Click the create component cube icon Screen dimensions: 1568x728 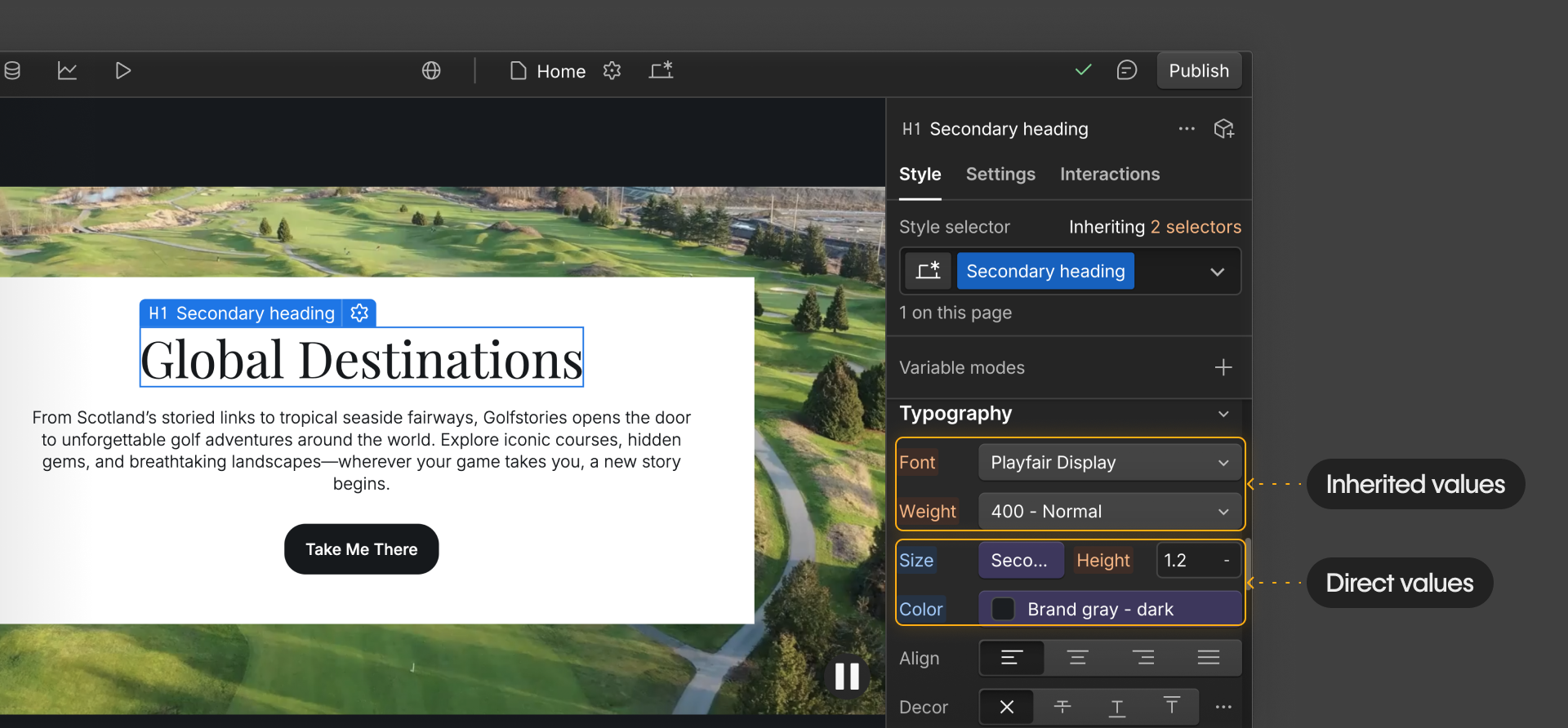1223,129
